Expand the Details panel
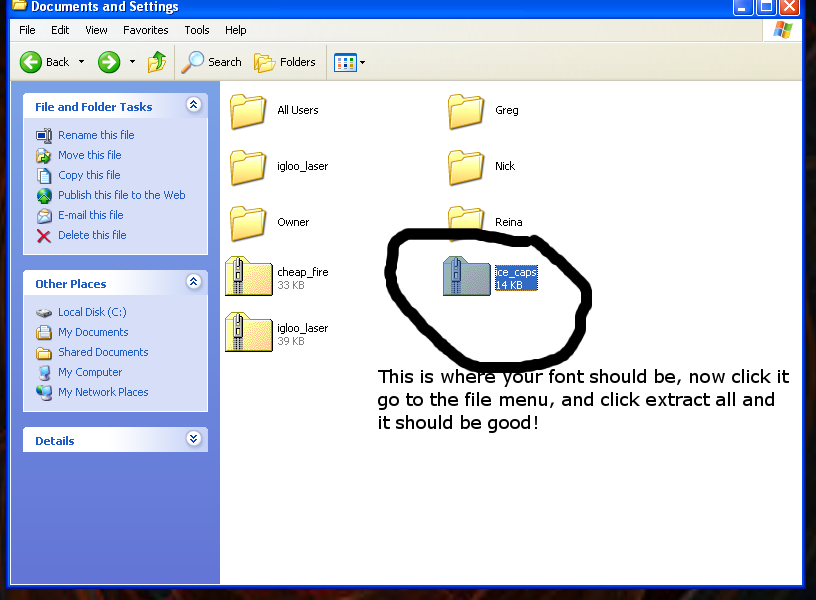 [194, 439]
